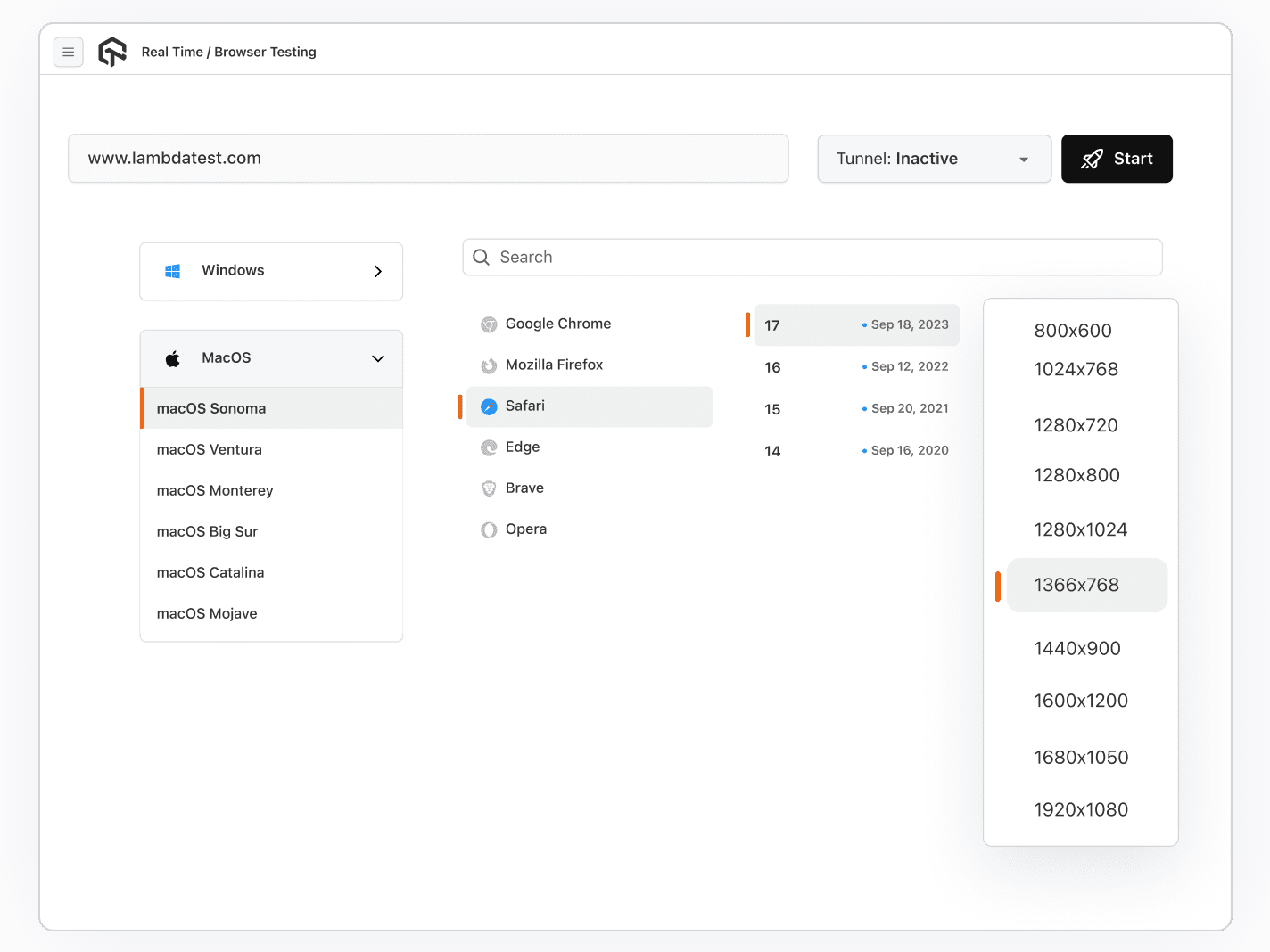Select macOS Ventura from the list
This screenshot has width=1270, height=952.
tap(210, 449)
